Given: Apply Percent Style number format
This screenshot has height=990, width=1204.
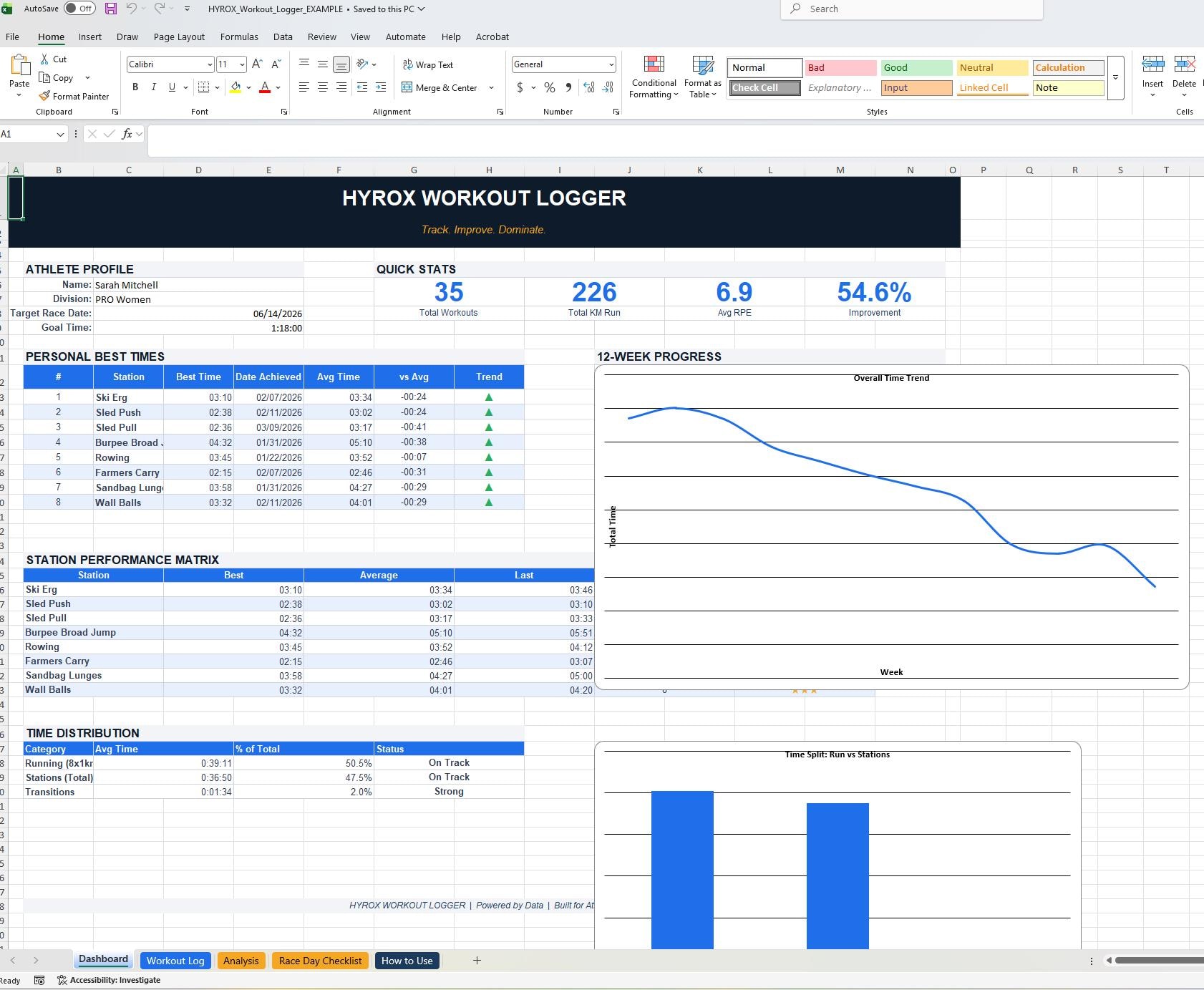Looking at the screenshot, I should point(550,87).
